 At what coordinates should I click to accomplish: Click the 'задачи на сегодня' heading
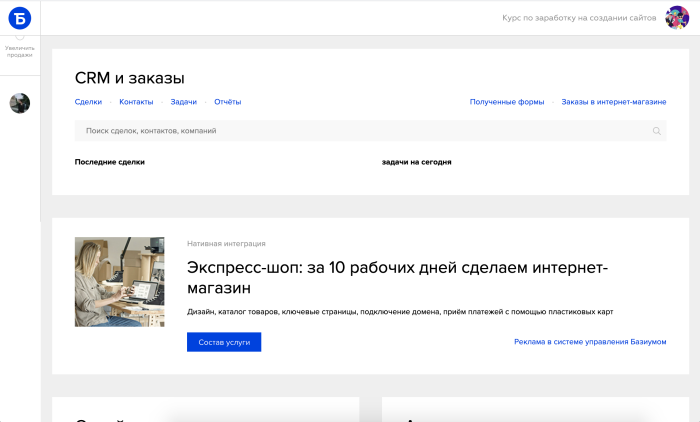pos(417,162)
